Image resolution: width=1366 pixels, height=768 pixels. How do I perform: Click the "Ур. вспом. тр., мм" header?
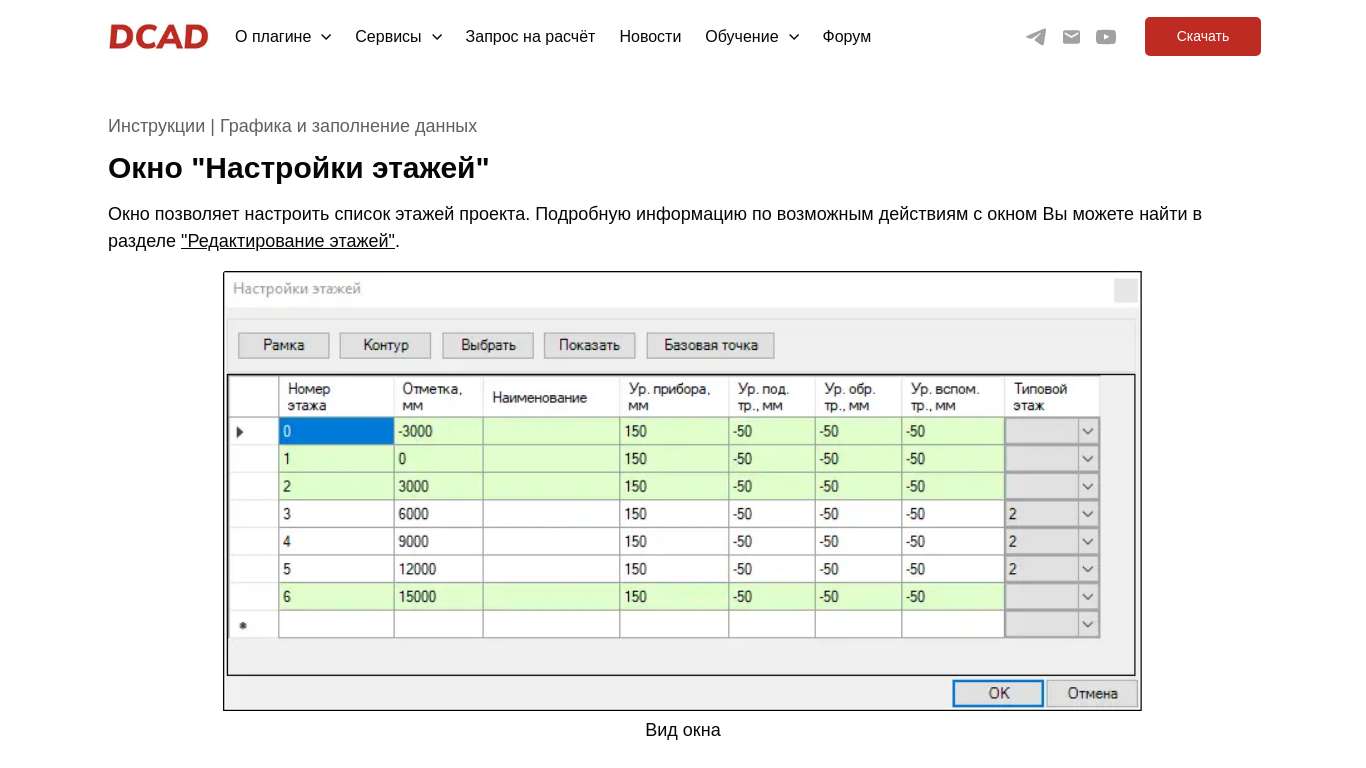pos(953,397)
